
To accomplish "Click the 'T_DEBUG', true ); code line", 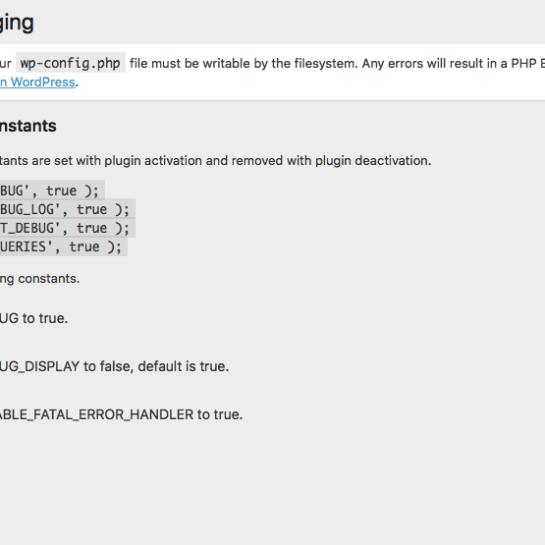I will (67, 228).
